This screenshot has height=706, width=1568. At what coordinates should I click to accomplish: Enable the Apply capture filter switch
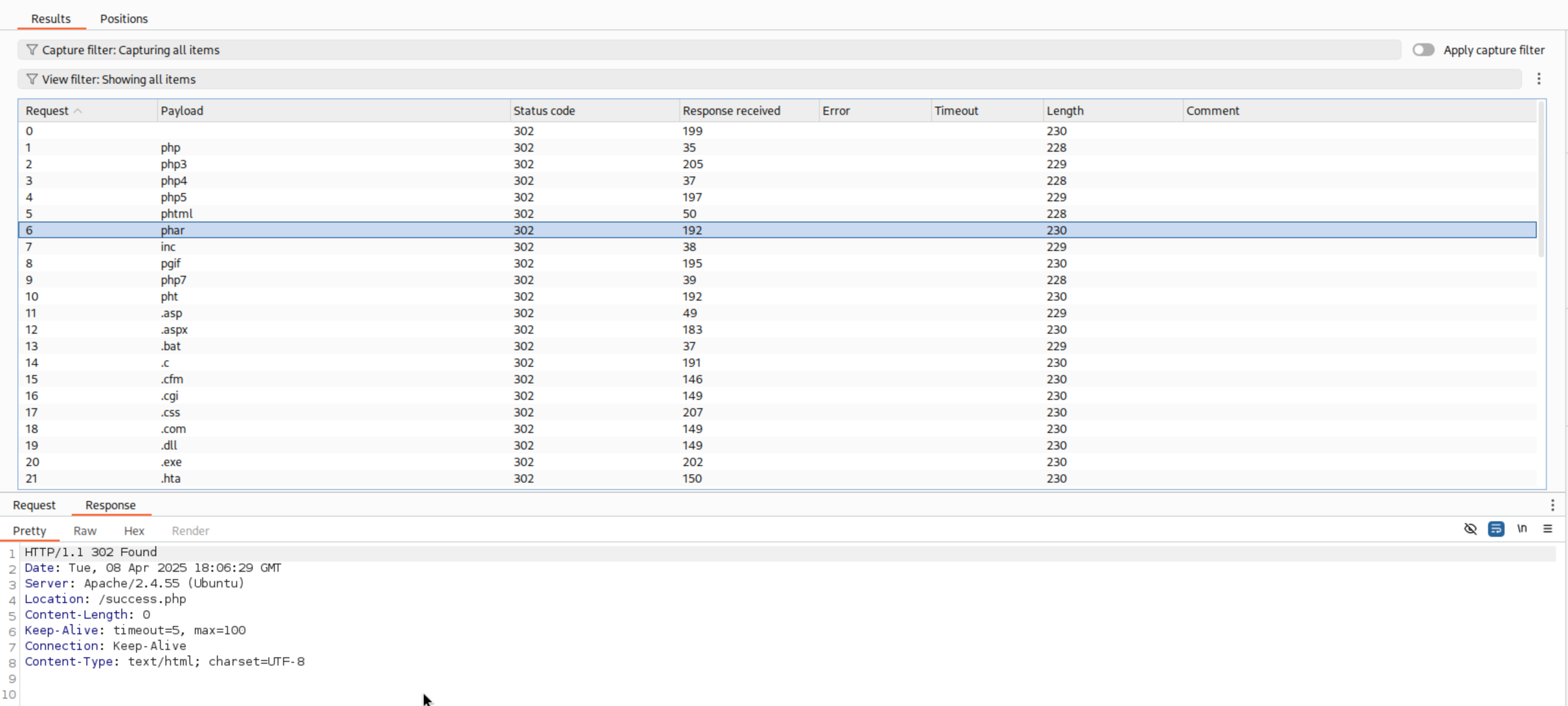point(1423,50)
